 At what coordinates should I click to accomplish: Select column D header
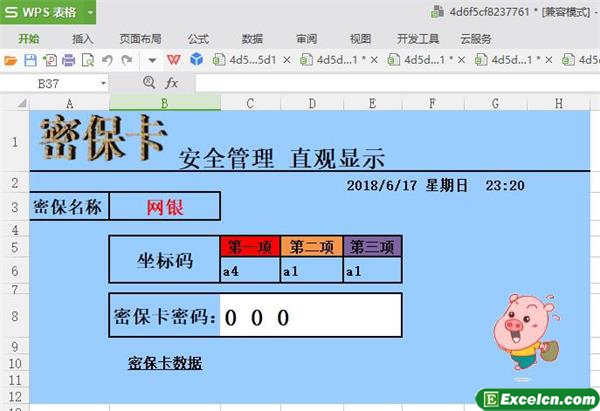pyautogui.click(x=312, y=103)
